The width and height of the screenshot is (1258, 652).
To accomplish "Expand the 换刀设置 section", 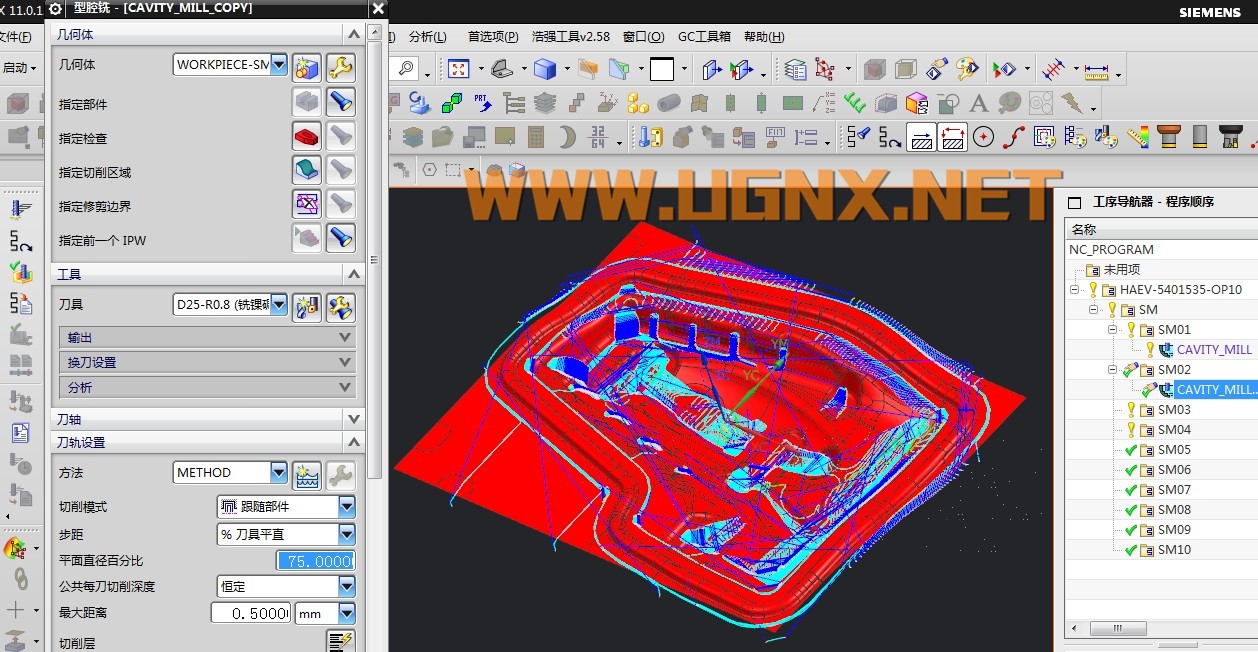I will (x=207, y=362).
